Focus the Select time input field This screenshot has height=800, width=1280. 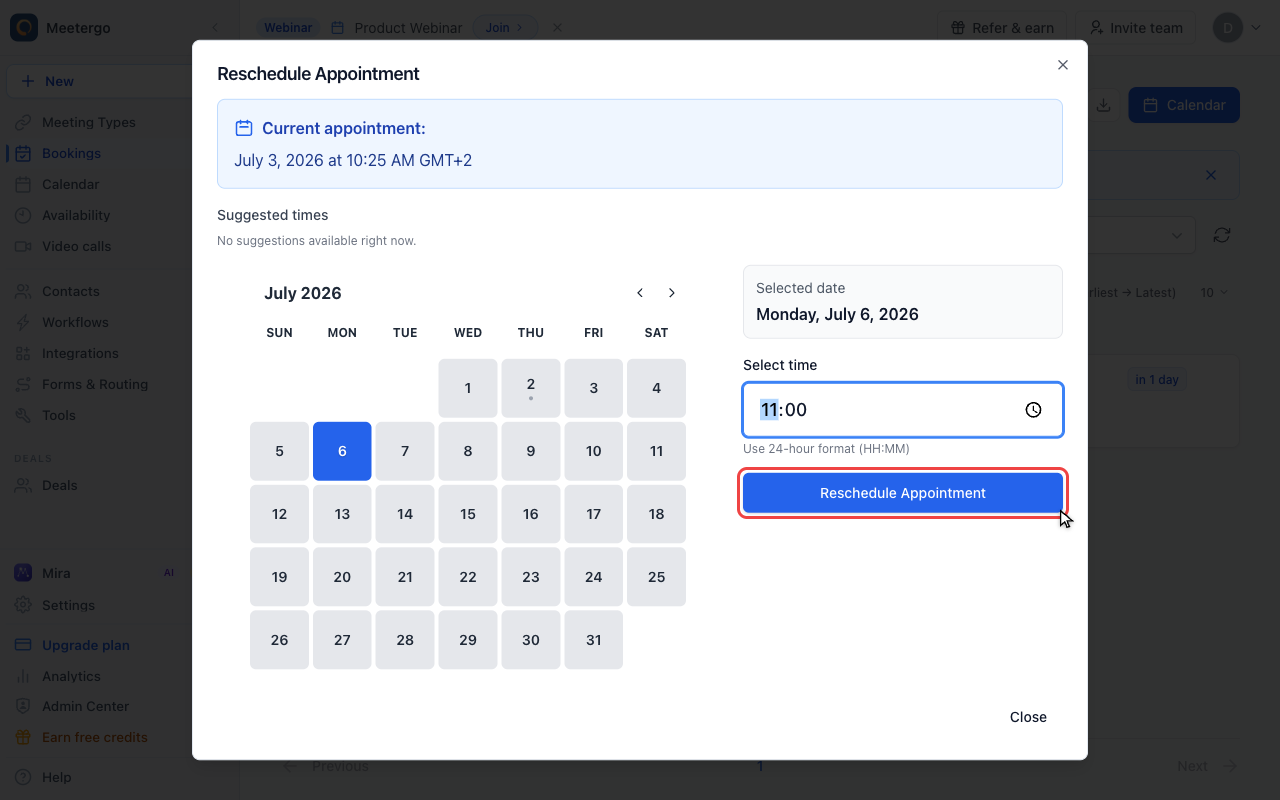(903, 410)
